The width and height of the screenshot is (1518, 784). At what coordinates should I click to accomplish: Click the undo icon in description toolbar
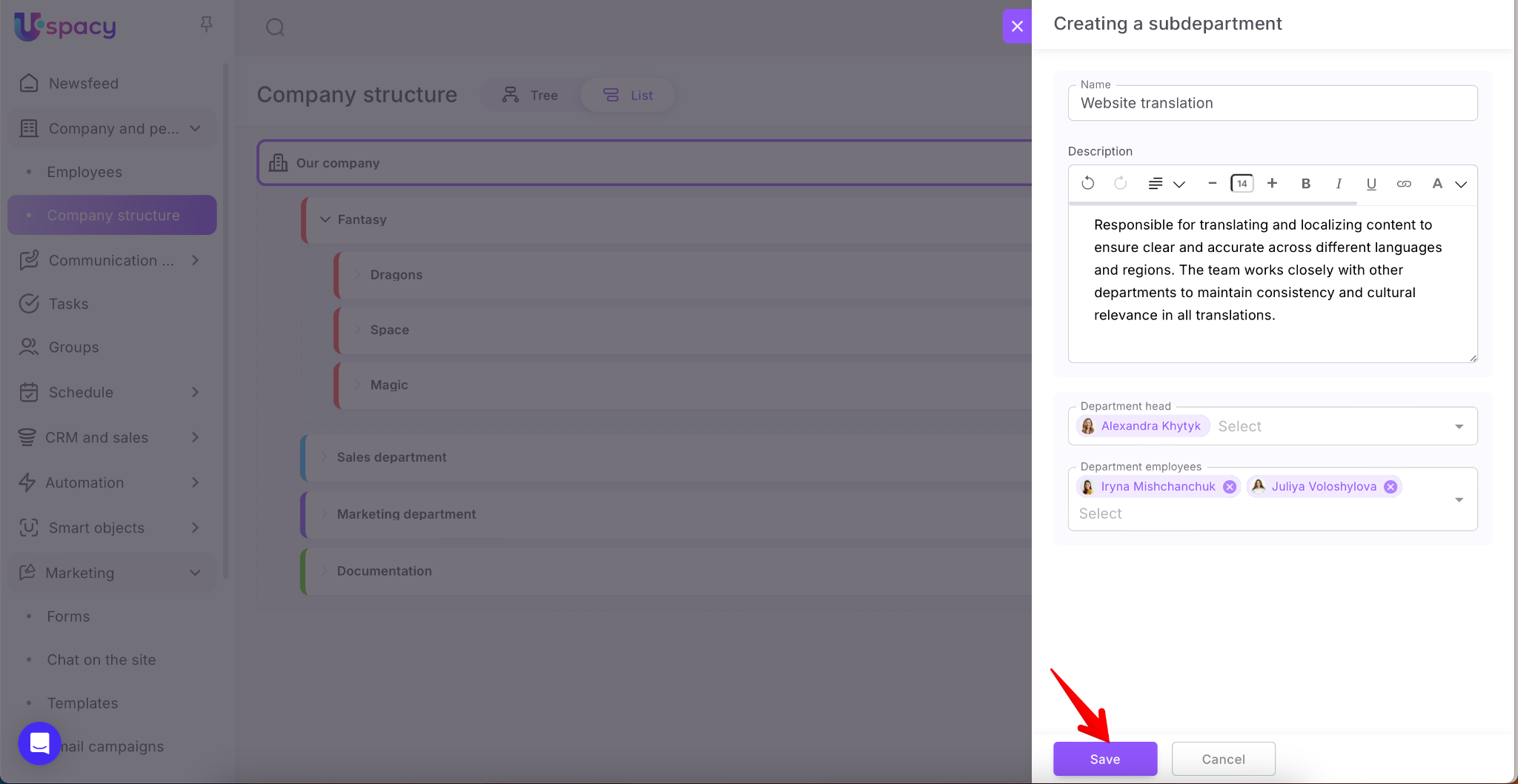pyautogui.click(x=1087, y=183)
